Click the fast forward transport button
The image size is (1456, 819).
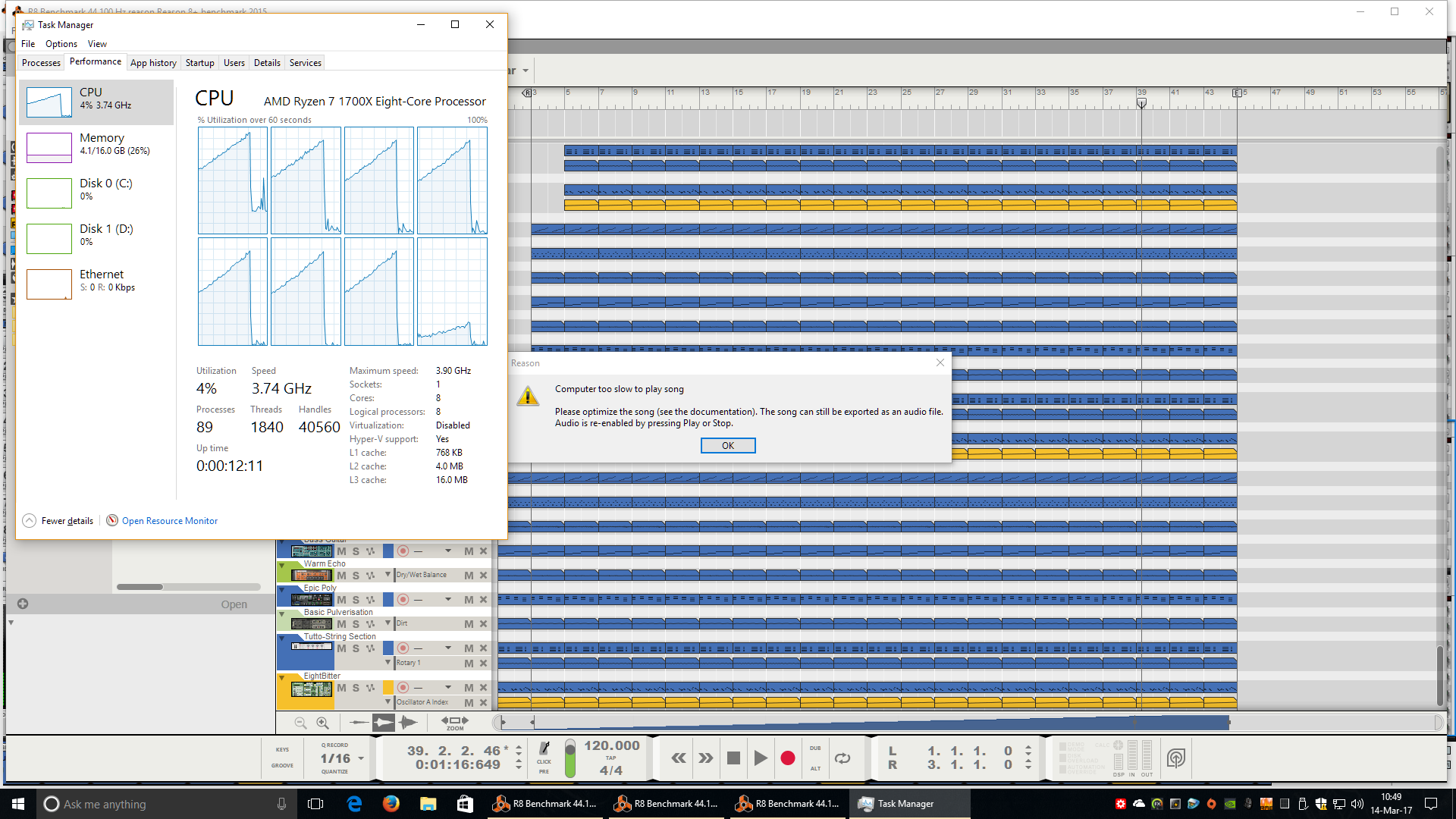(x=706, y=758)
